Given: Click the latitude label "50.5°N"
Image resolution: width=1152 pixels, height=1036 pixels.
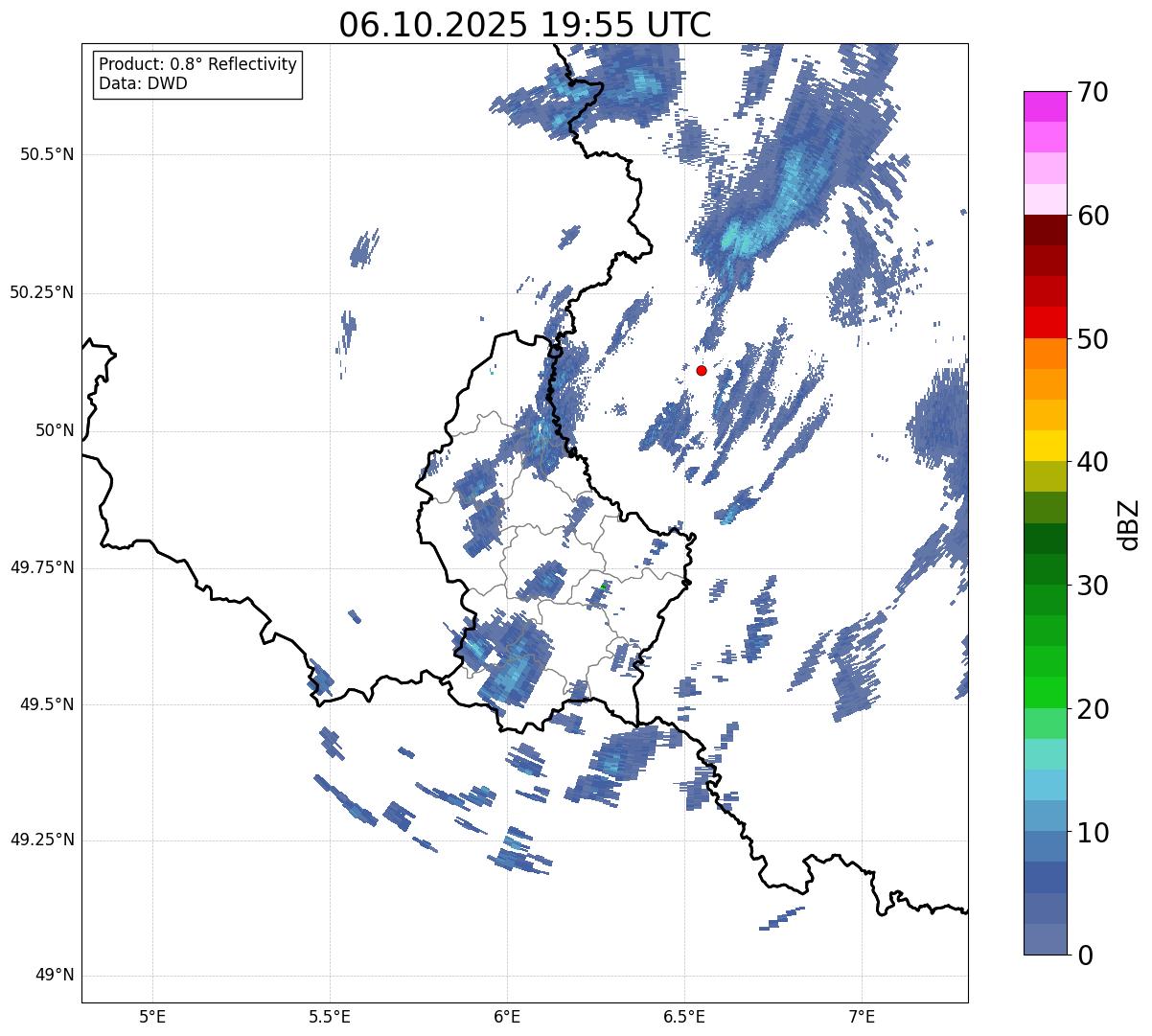Looking at the screenshot, I should pos(47,155).
